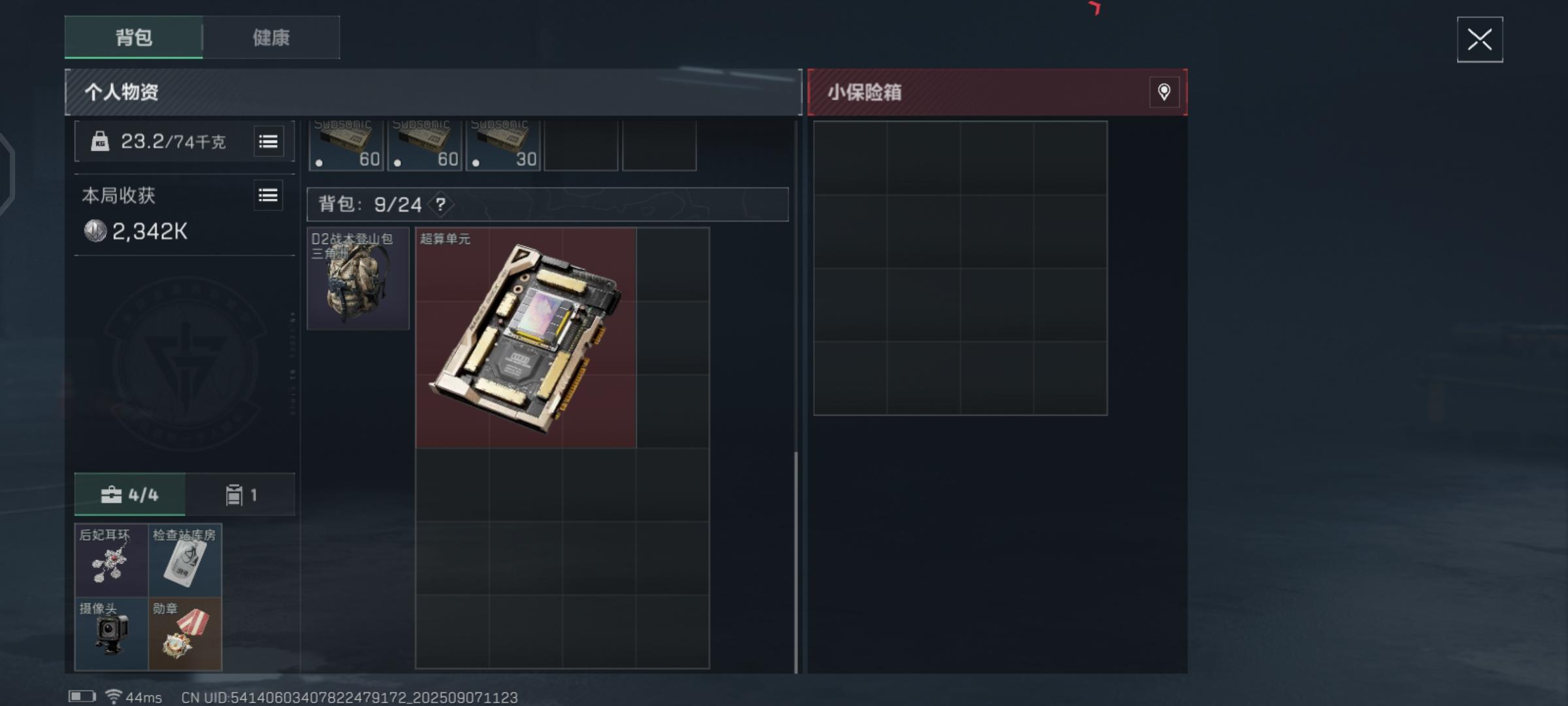1568x706 pixels.
Task: Select the keycard holder tab showing 1
Action: pyautogui.click(x=240, y=495)
